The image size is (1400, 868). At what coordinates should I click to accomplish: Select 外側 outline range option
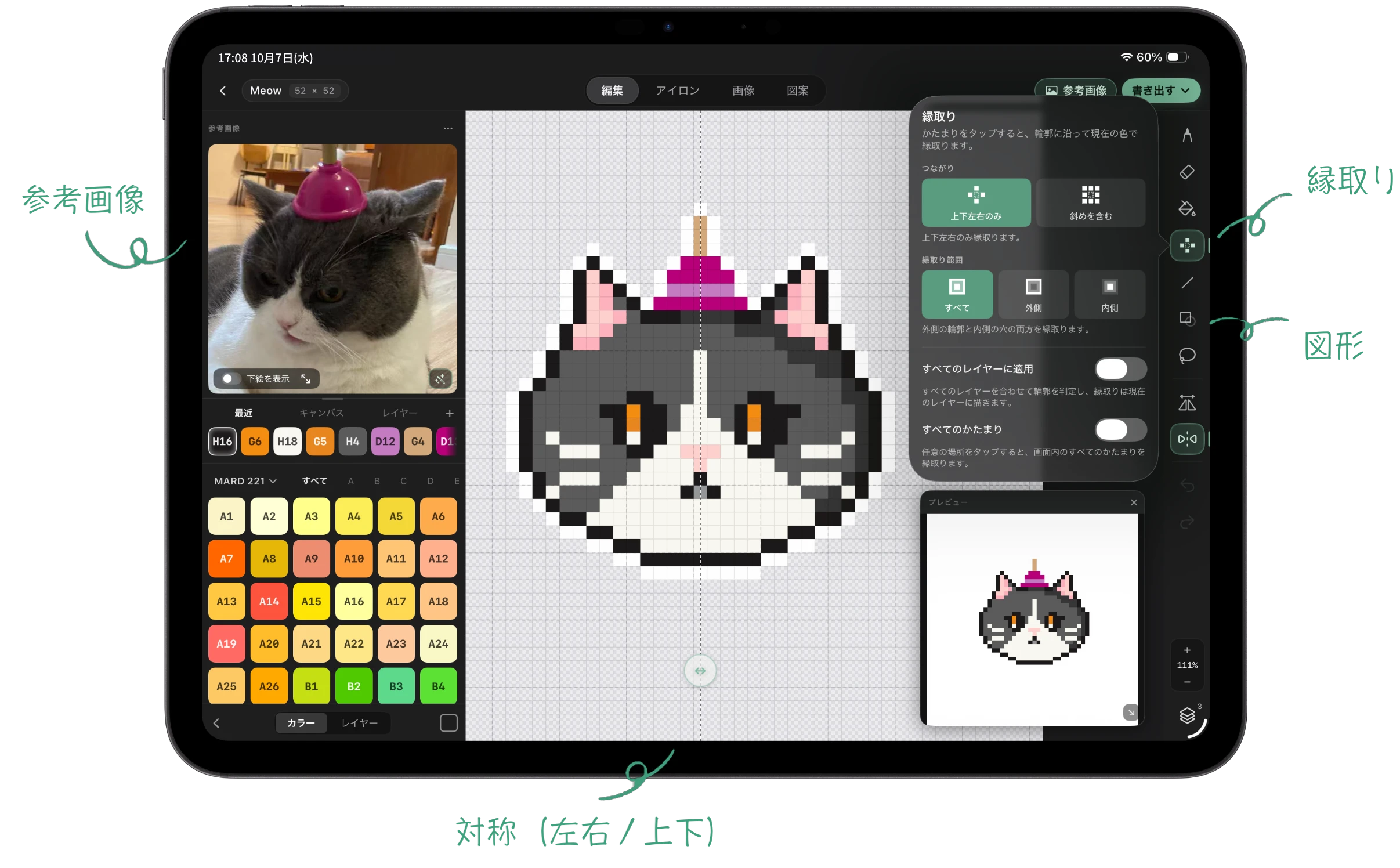point(1033,294)
